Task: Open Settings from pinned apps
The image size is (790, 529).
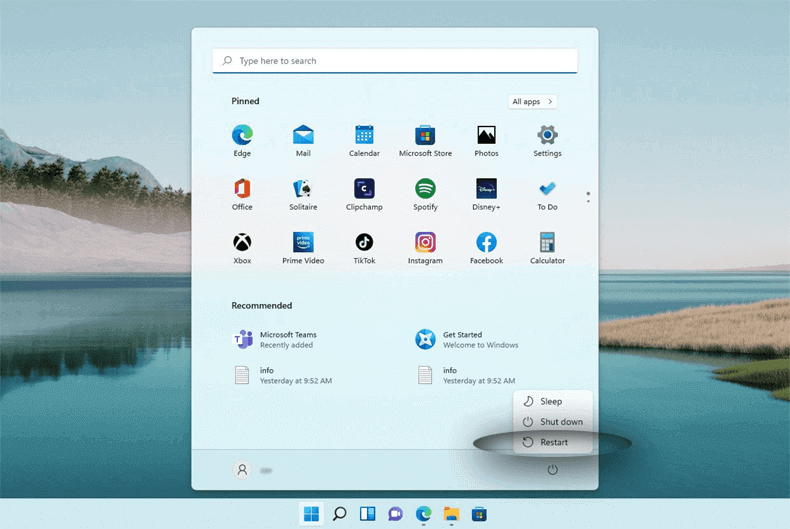Action: [x=547, y=141]
